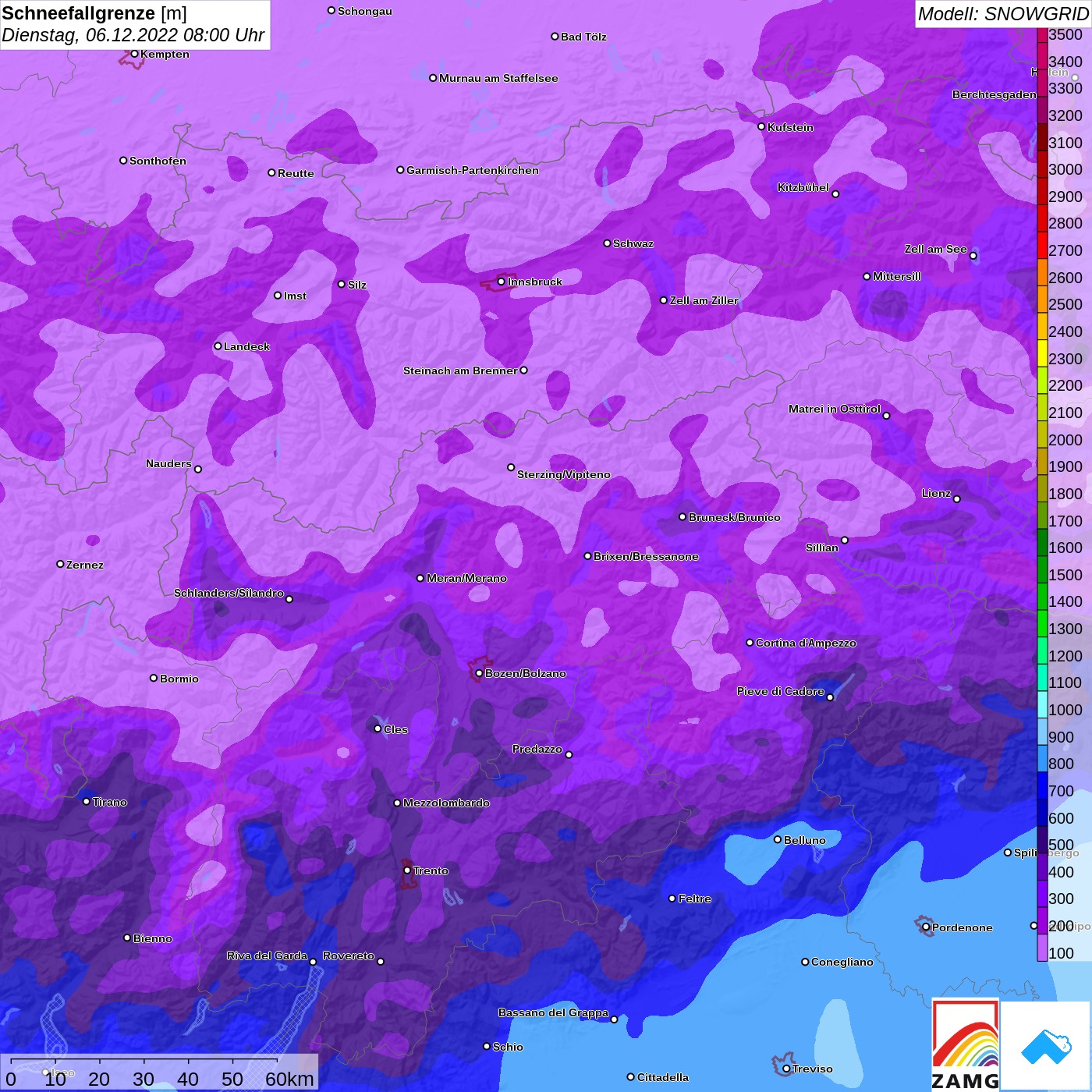Screen dimensions: 1092x1092
Task: Click the ZAMG rainbow logo
Action: pyautogui.click(x=966, y=1044)
